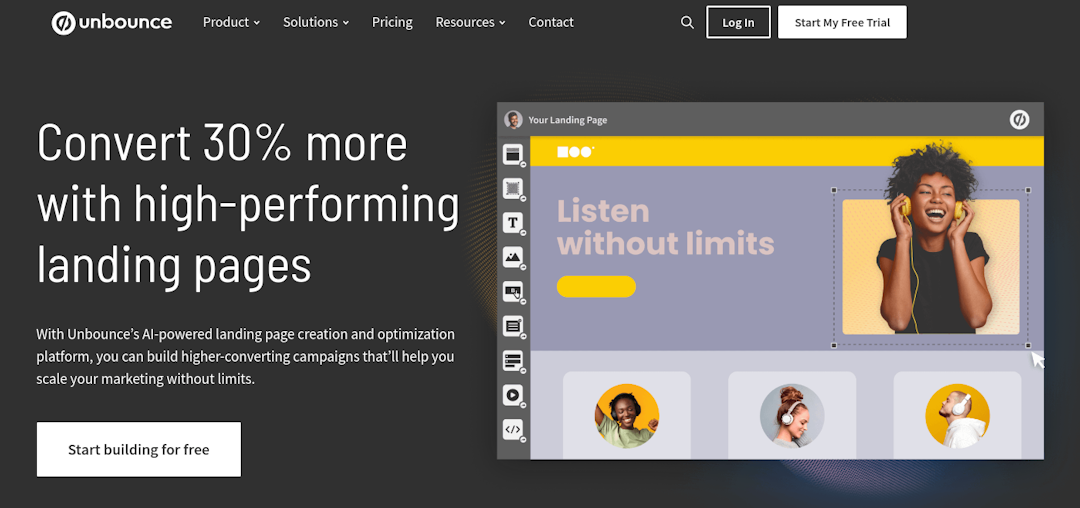
Task: Click the circular photo of man in white hoodie
Action: tap(957, 416)
